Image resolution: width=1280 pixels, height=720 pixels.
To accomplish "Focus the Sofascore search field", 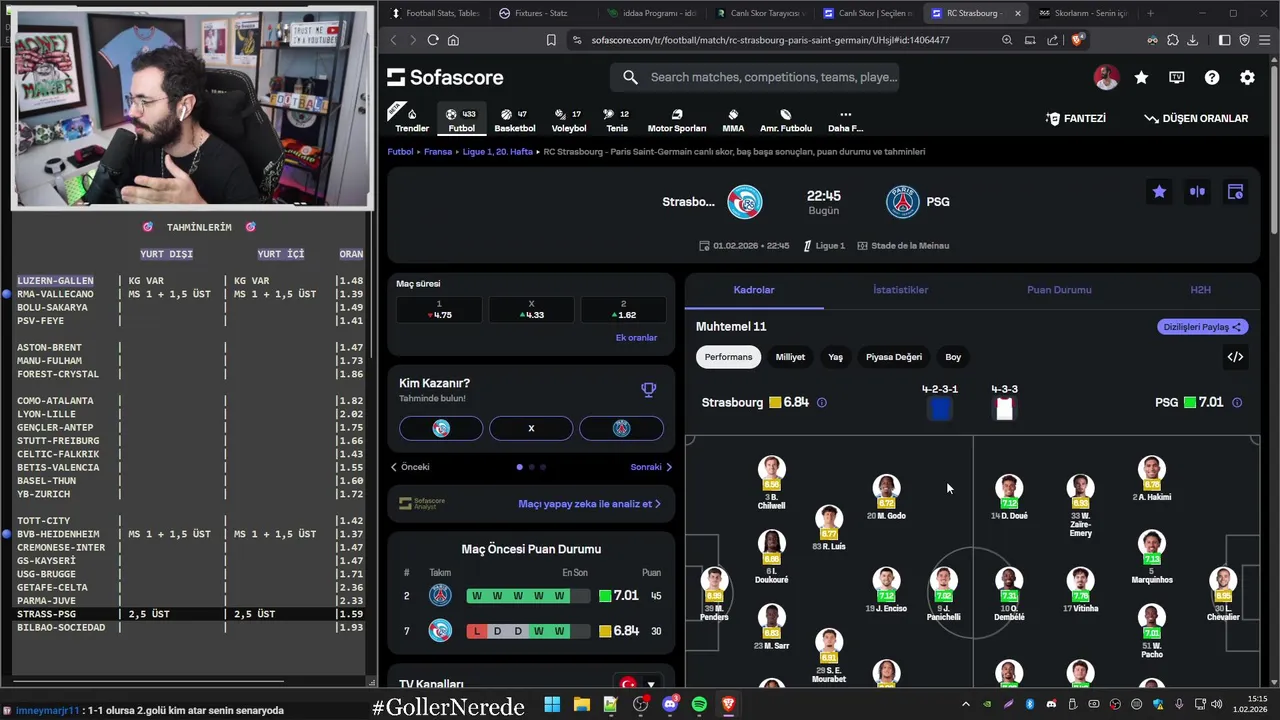I will 754,77.
